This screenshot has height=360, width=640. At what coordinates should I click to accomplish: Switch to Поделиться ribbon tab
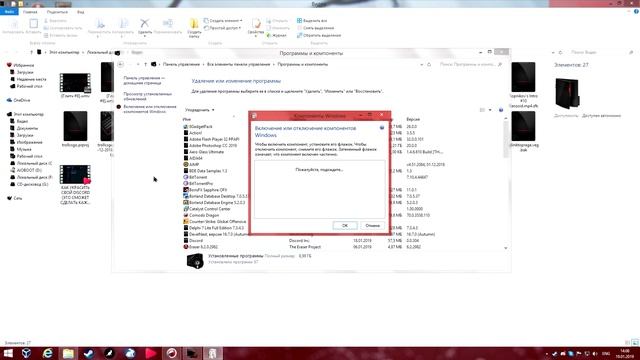tap(57, 12)
